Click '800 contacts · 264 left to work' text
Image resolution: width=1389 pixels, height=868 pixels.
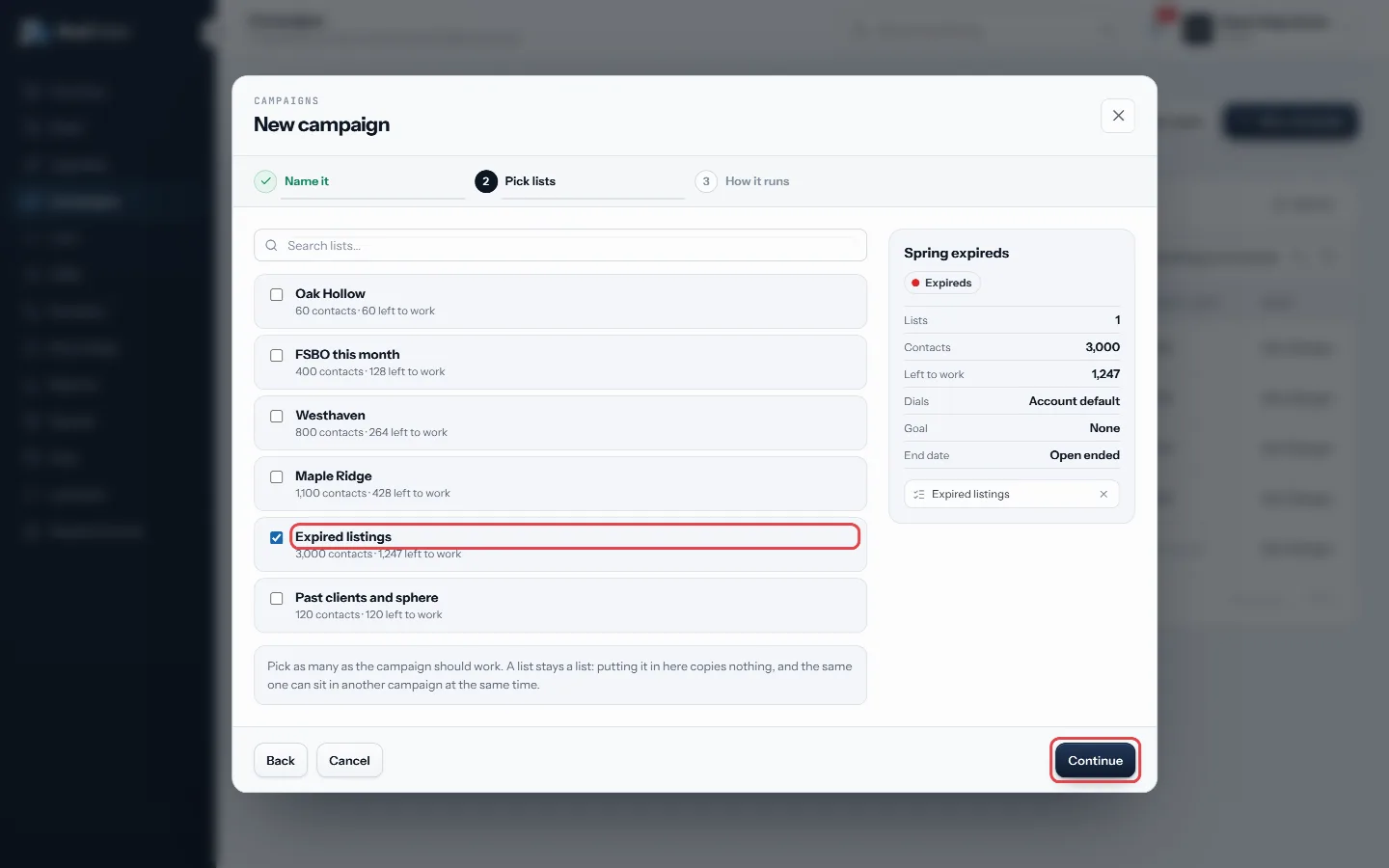coord(371,432)
